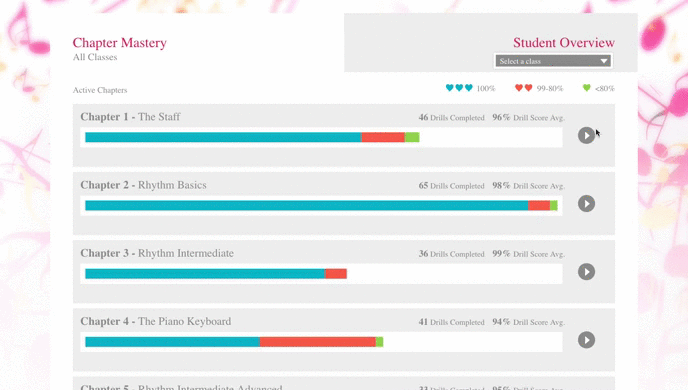The width and height of the screenshot is (688, 390).
Task: Click the blue segment of Chapter 1 bar
Action: (223, 137)
